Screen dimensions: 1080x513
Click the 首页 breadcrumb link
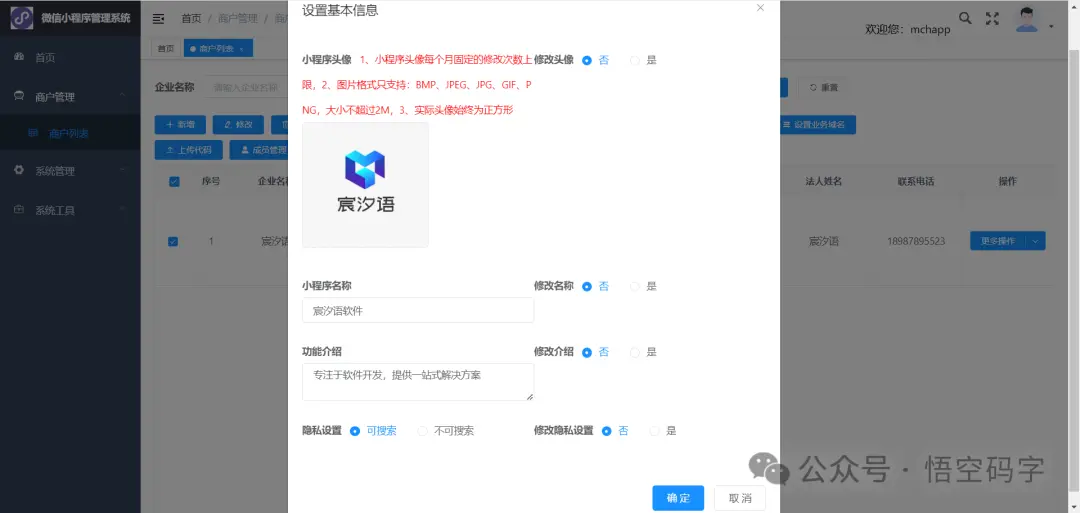(x=191, y=19)
